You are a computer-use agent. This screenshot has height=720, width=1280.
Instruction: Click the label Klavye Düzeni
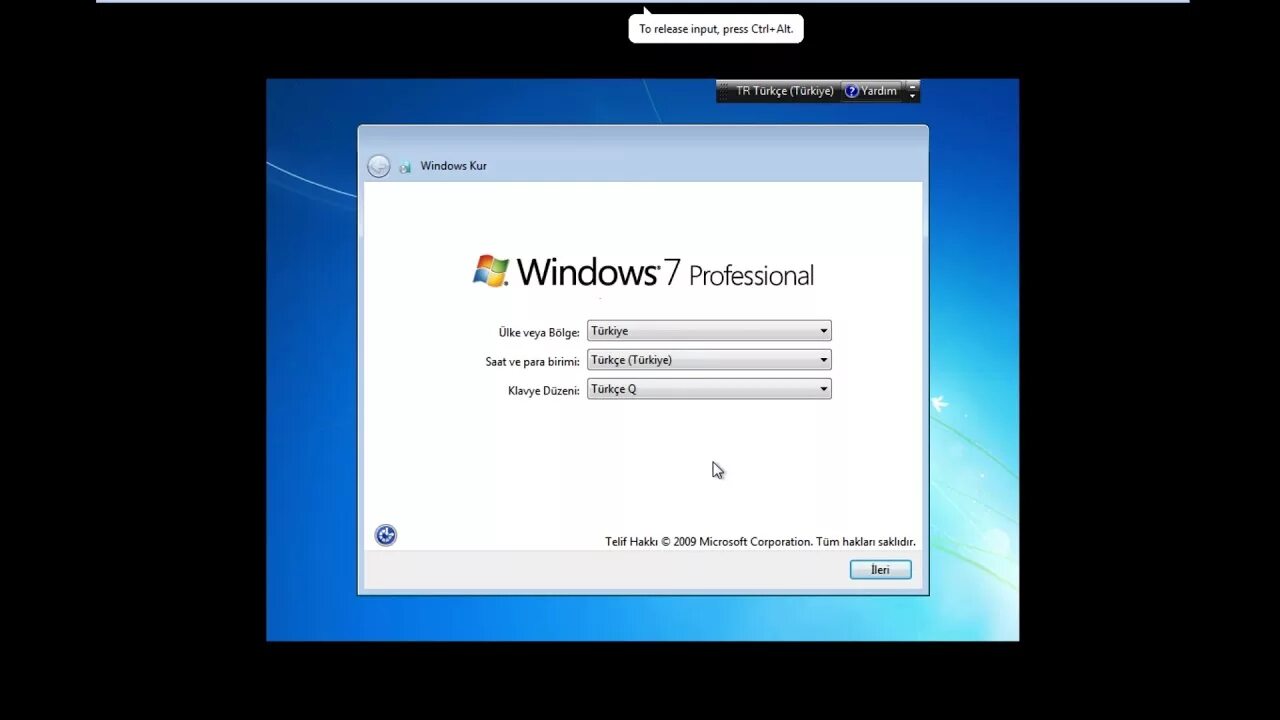pos(543,390)
